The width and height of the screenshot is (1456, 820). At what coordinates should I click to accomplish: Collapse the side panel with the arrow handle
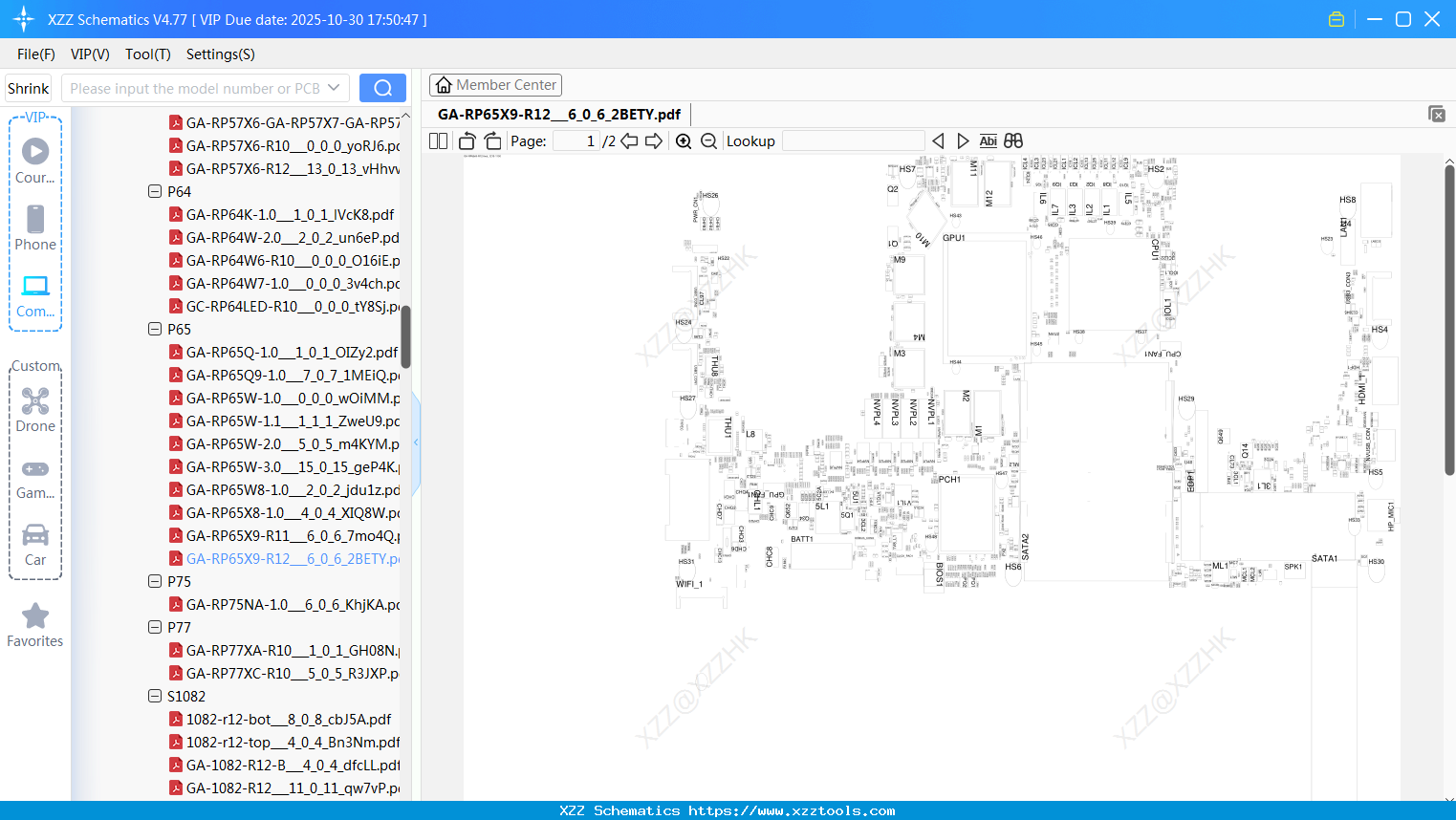click(416, 442)
